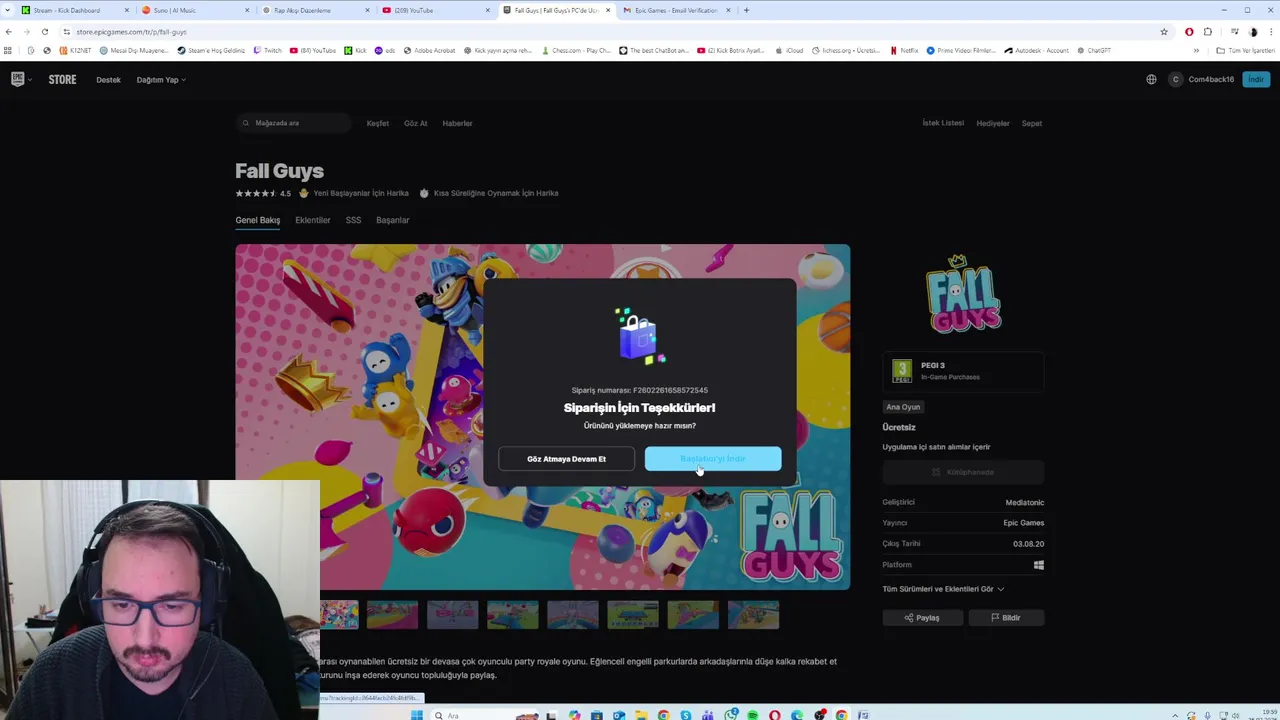1280x720 pixels.
Task: Click the blue download launcher button in dialog
Action: click(x=713, y=459)
